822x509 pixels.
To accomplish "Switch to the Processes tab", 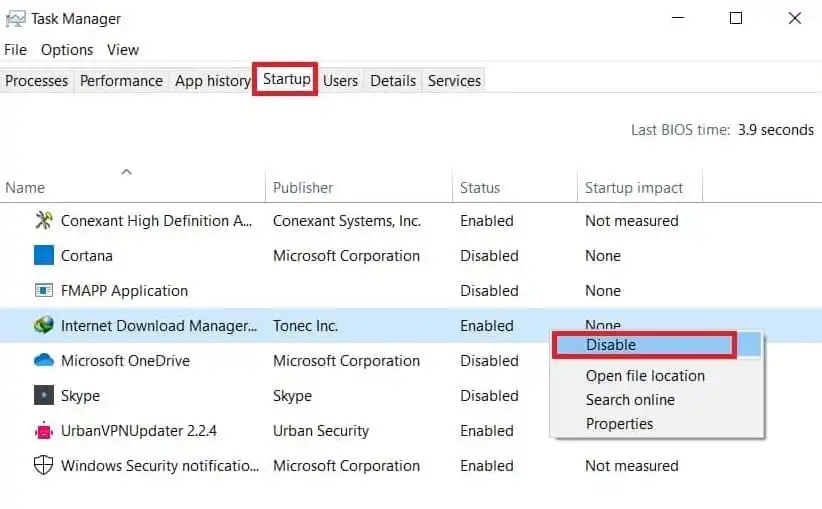I will pyautogui.click(x=37, y=81).
